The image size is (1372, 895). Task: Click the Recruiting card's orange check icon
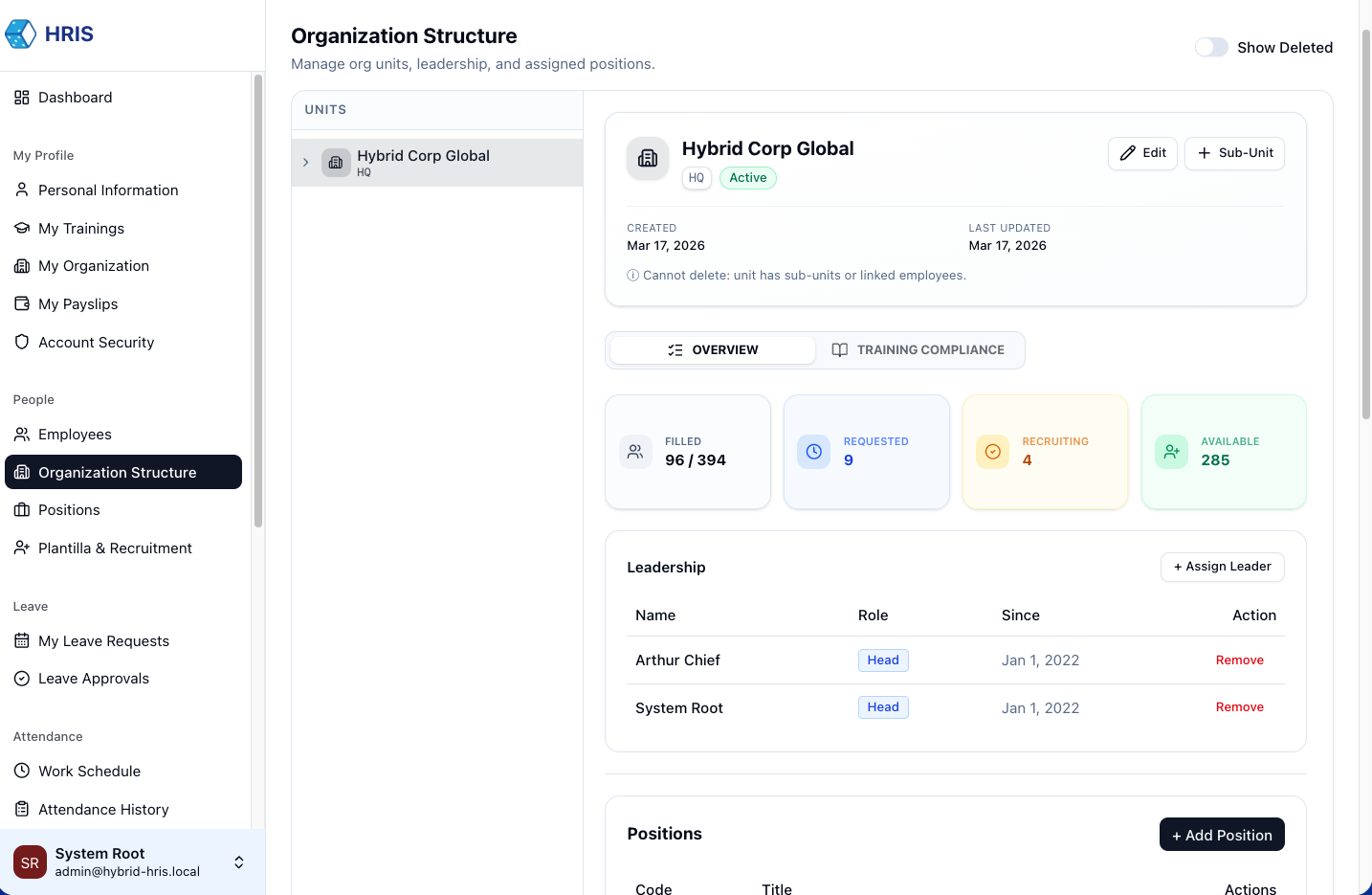(992, 452)
